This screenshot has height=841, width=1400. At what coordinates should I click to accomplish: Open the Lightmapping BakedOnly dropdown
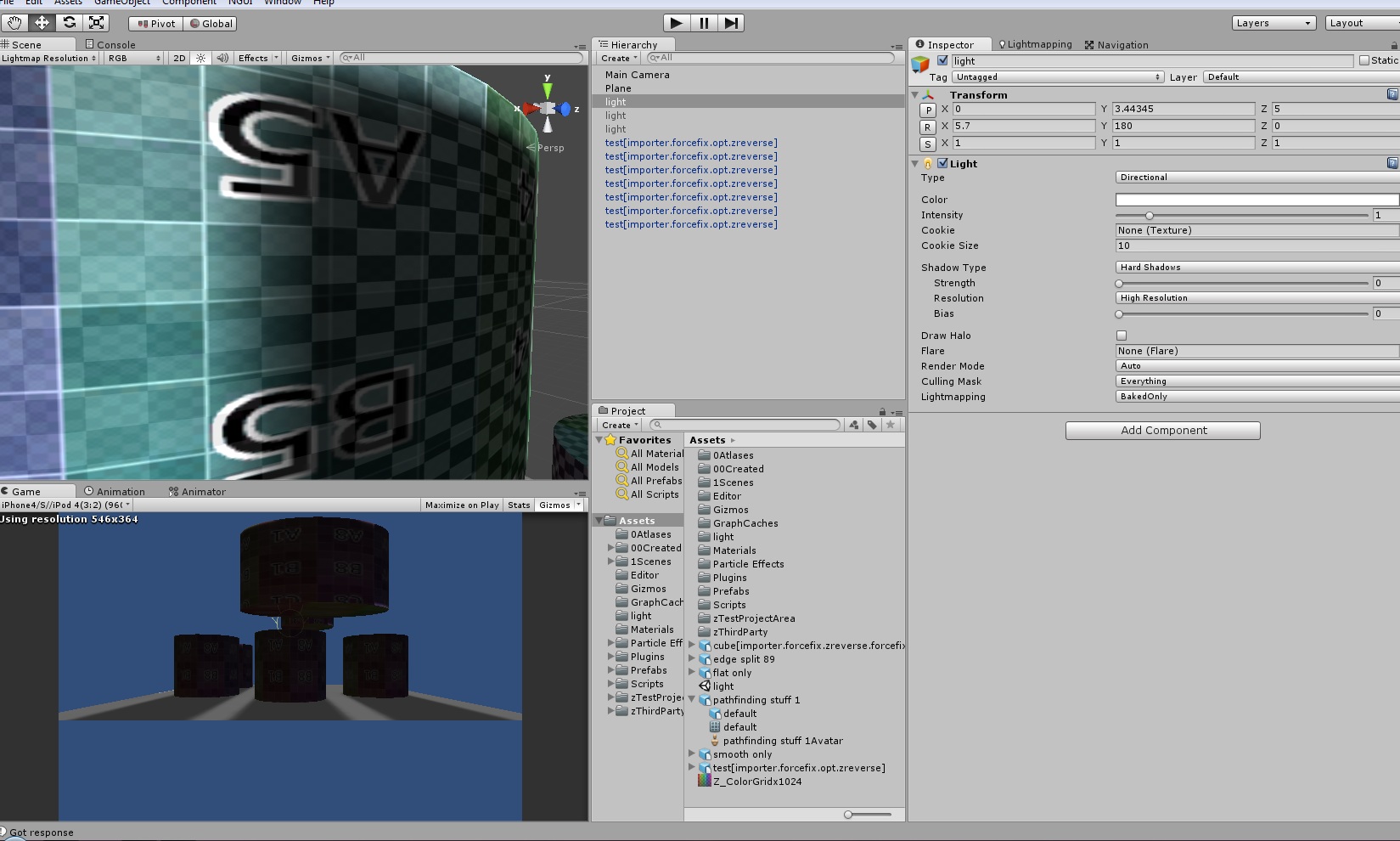(x=1257, y=397)
